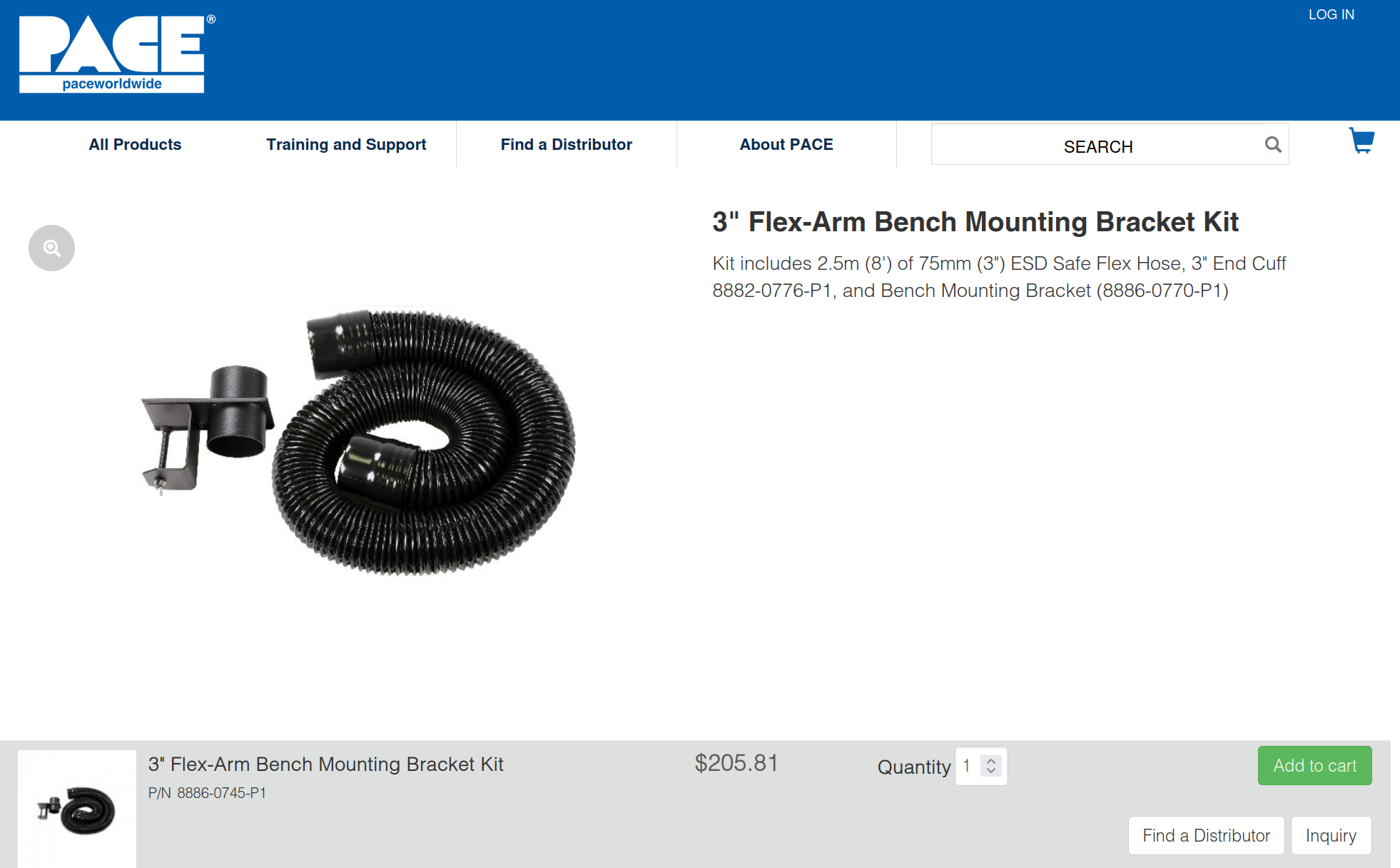This screenshot has height=868, width=1400.
Task: Click the LOG IN link
Action: coord(1331,14)
